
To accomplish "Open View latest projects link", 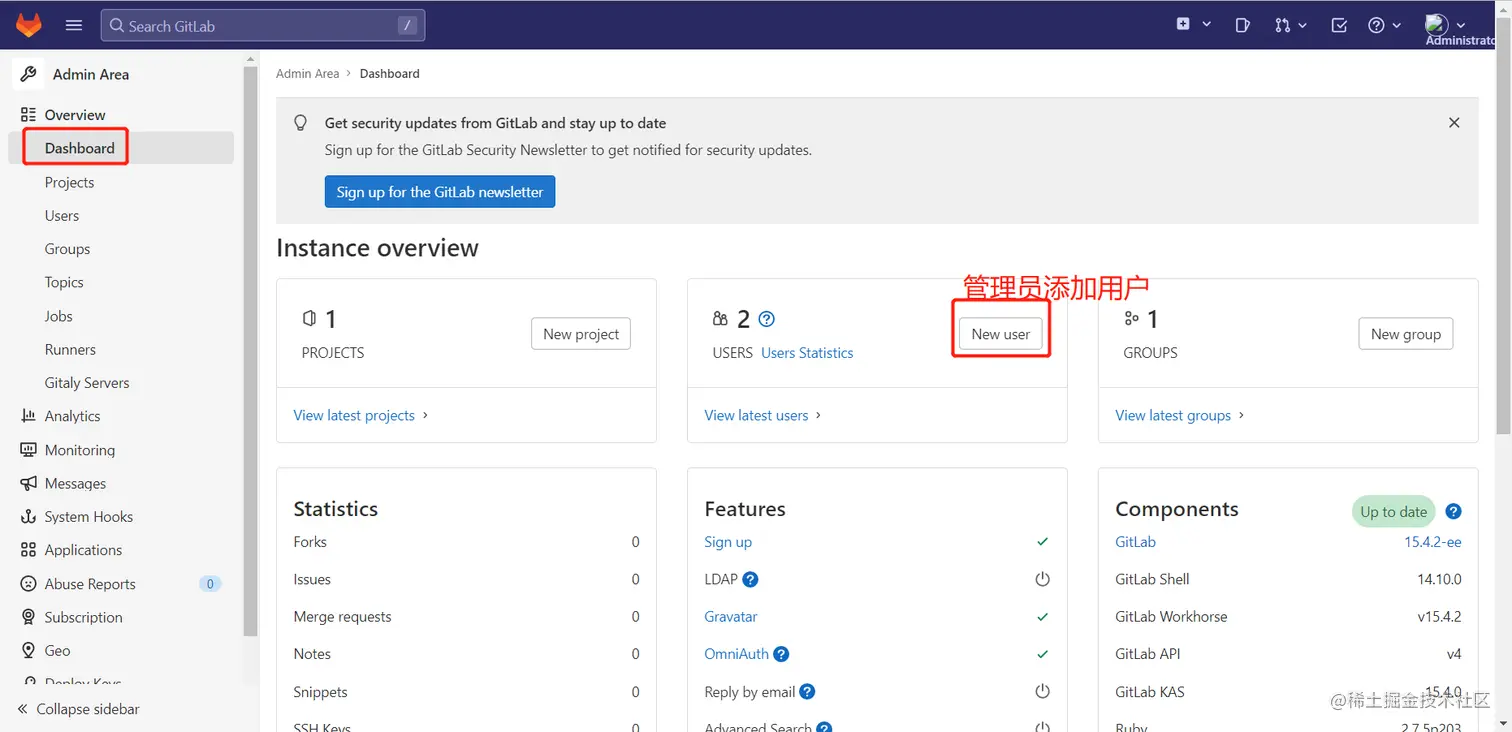I will 360,415.
